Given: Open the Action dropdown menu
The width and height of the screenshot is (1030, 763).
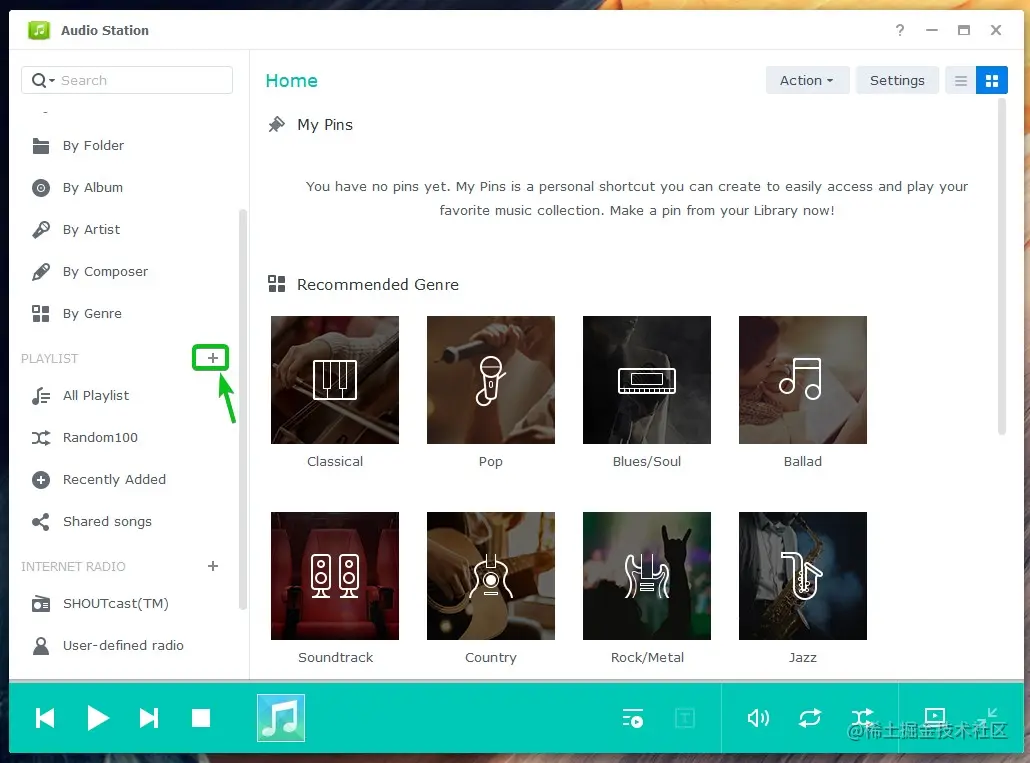Looking at the screenshot, I should [x=807, y=81].
